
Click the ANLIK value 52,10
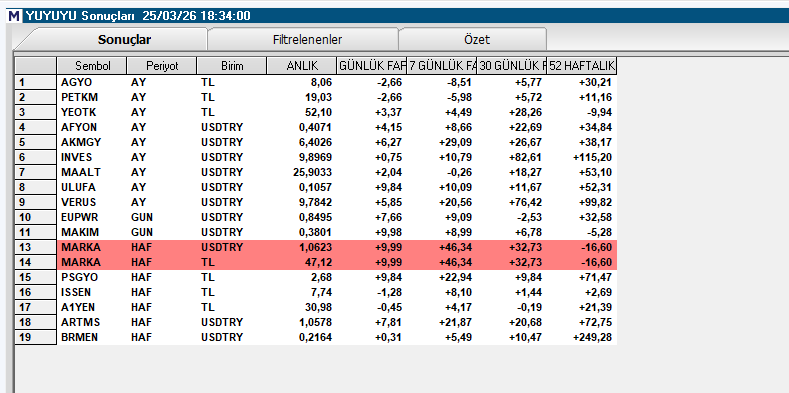click(x=319, y=112)
